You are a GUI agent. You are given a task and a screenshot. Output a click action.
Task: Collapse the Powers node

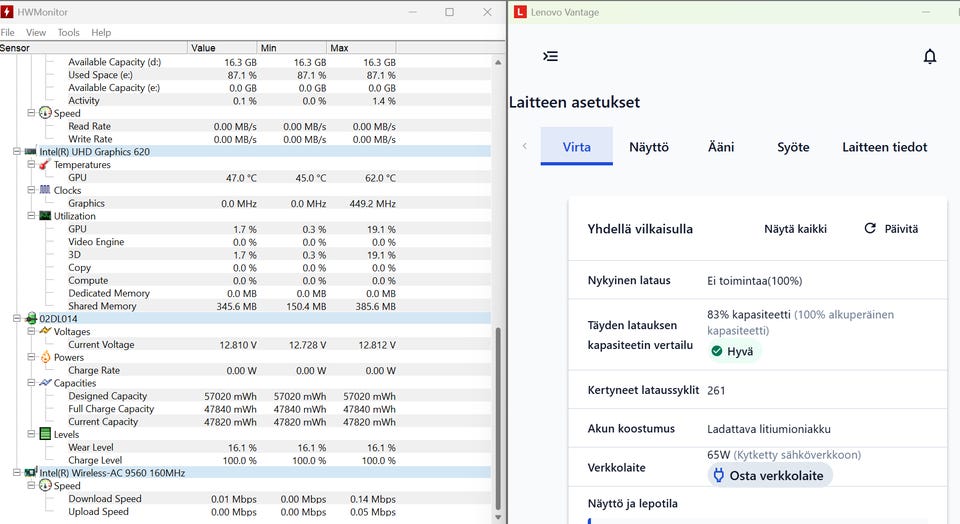(31, 357)
